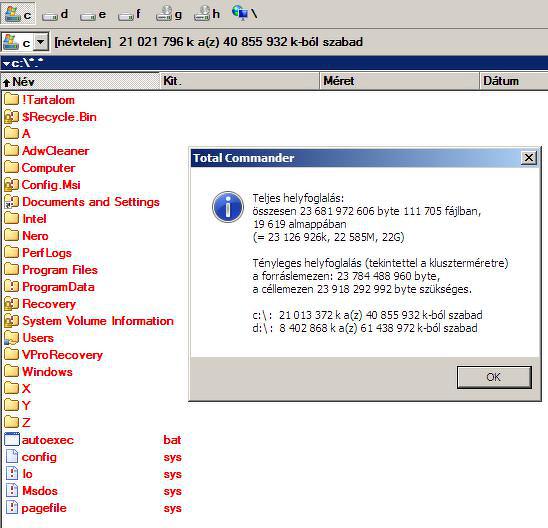Select Users folder icon
The width and height of the screenshot is (548, 528).
(11, 338)
